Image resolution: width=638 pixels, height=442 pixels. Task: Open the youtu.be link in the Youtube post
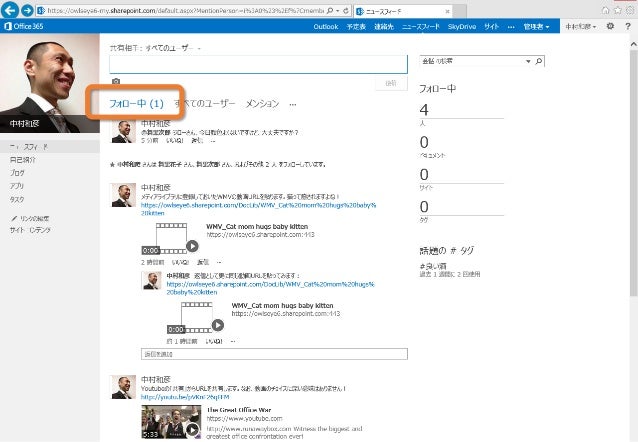tap(185, 397)
